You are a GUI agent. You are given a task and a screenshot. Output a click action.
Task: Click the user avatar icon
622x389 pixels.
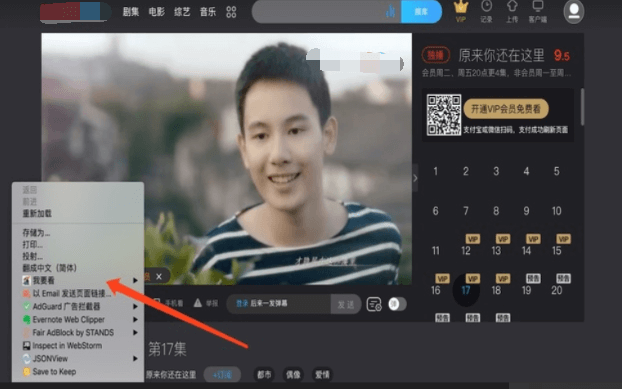(574, 11)
